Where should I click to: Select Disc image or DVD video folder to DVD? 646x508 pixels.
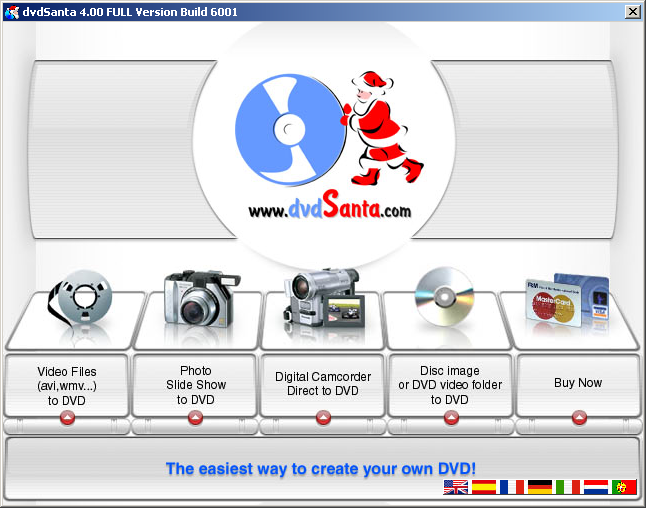(450, 385)
